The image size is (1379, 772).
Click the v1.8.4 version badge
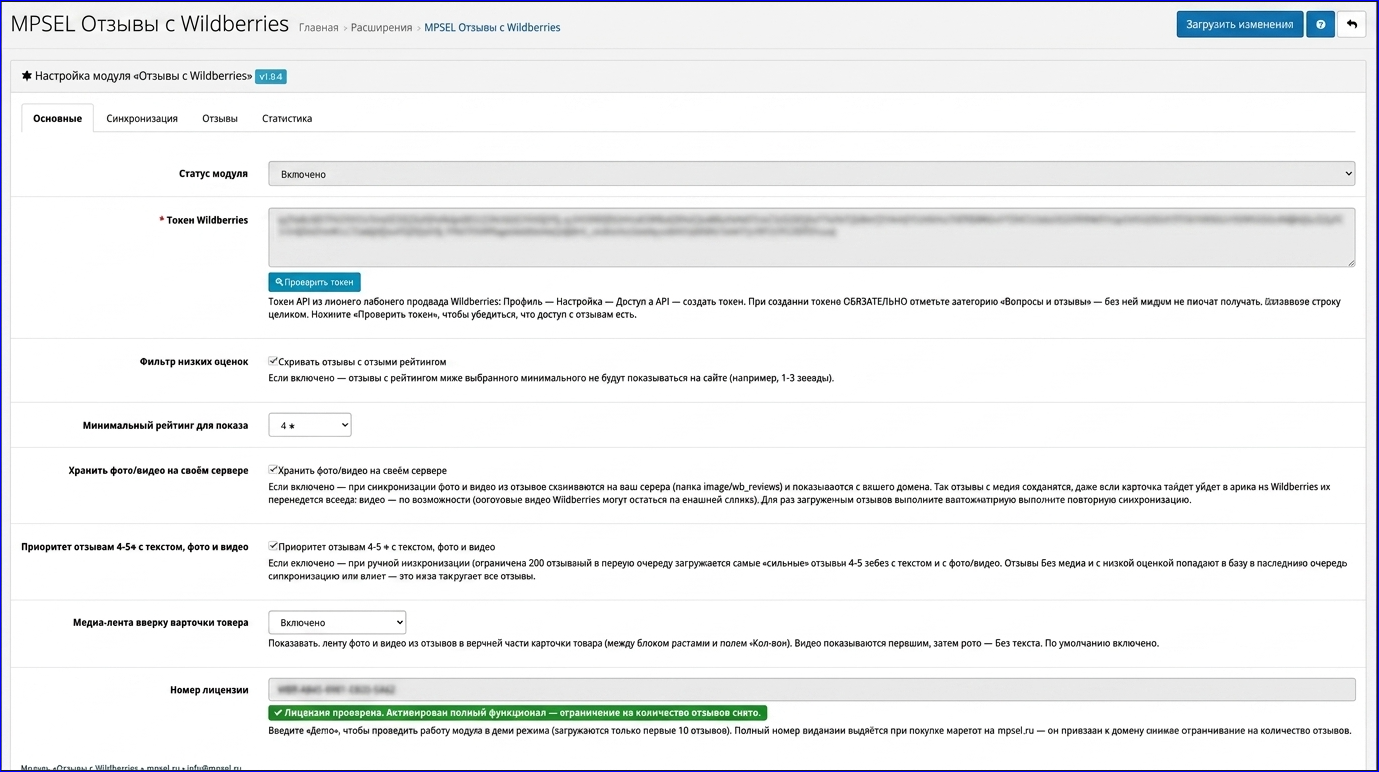tap(271, 76)
